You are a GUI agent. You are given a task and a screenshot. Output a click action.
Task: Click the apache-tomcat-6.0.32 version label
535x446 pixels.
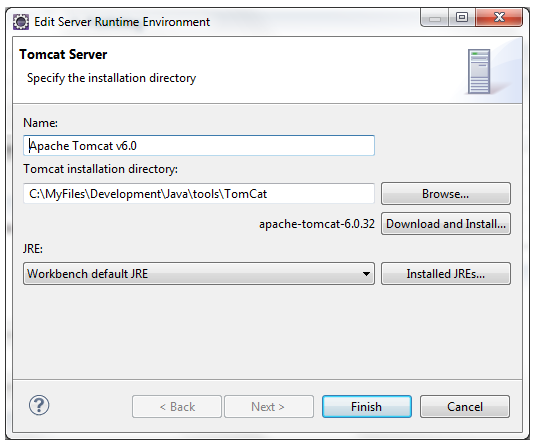point(317,224)
